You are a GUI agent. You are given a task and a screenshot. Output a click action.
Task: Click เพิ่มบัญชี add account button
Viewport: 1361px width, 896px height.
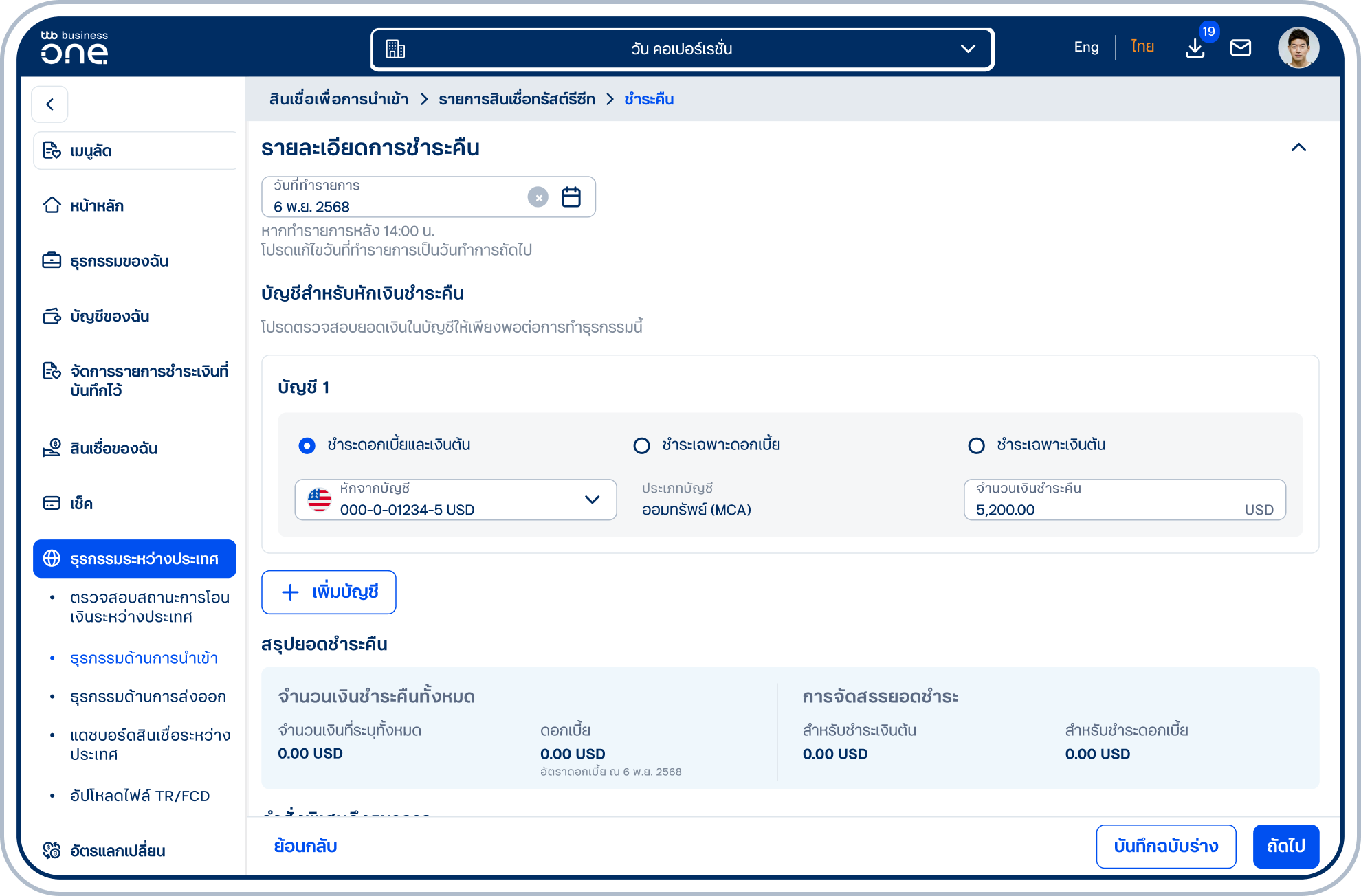329,592
